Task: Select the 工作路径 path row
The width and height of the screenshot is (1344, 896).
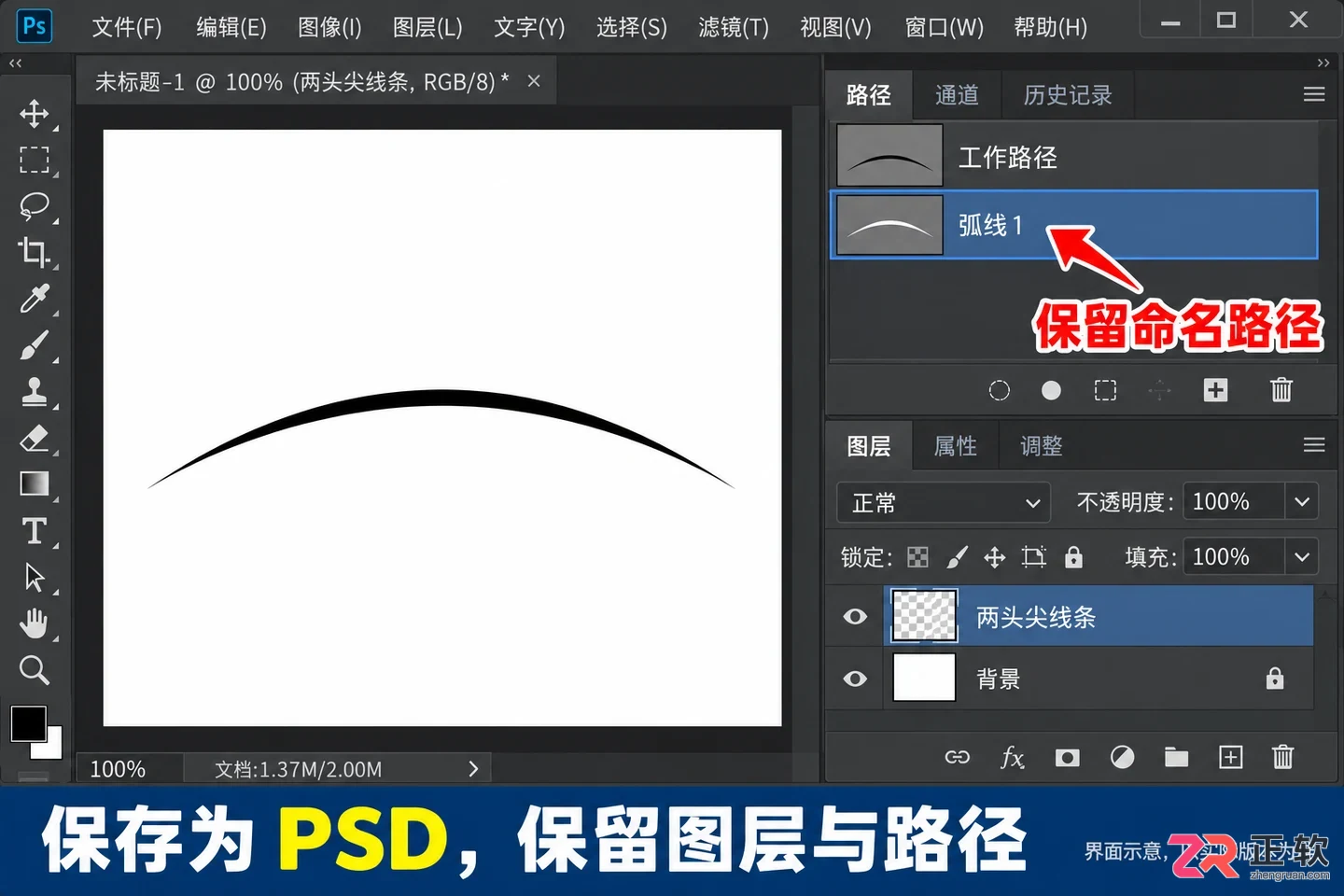Action: [x=1073, y=156]
